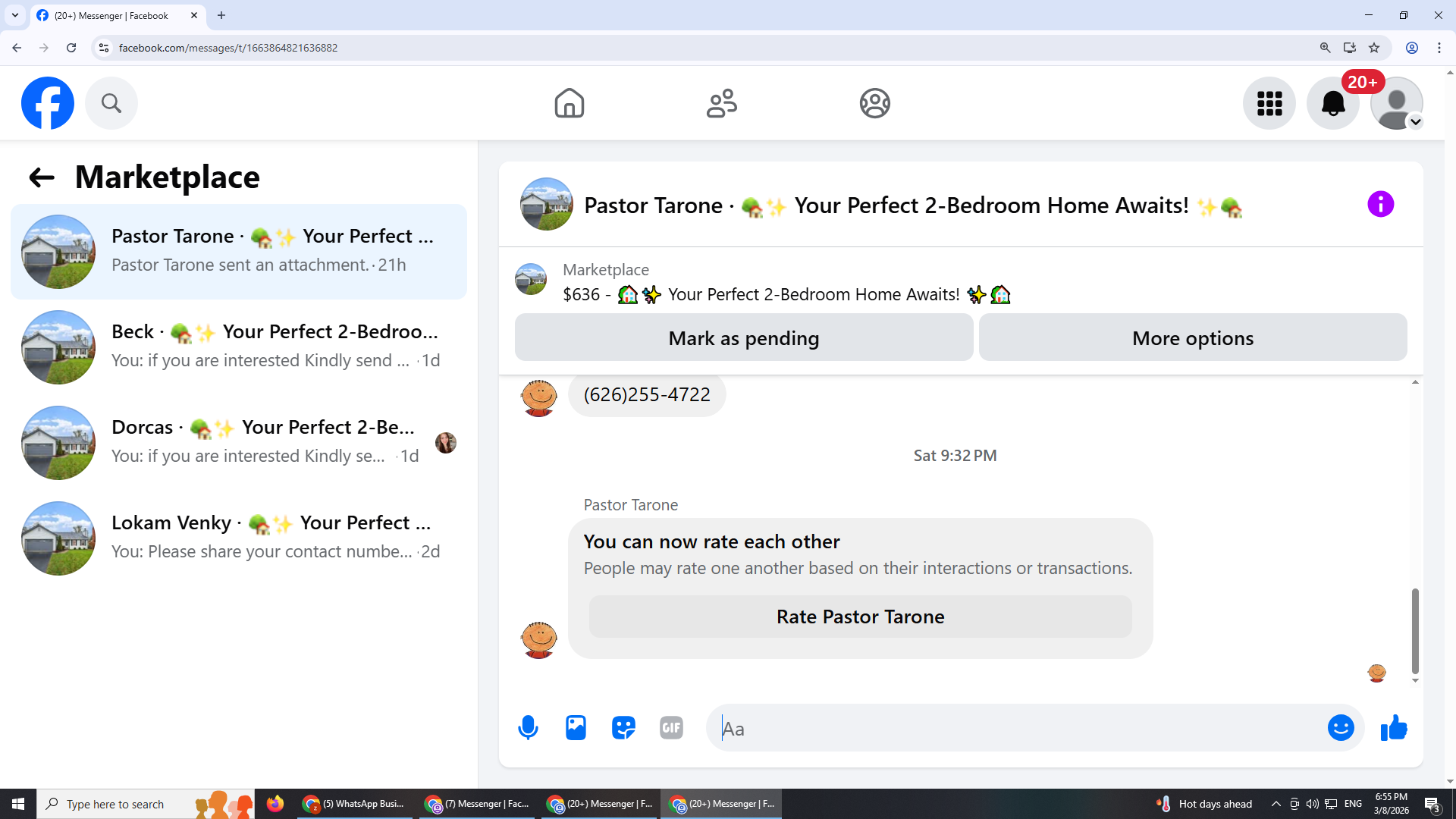
Task: Open the sticker picker
Action: [x=623, y=728]
